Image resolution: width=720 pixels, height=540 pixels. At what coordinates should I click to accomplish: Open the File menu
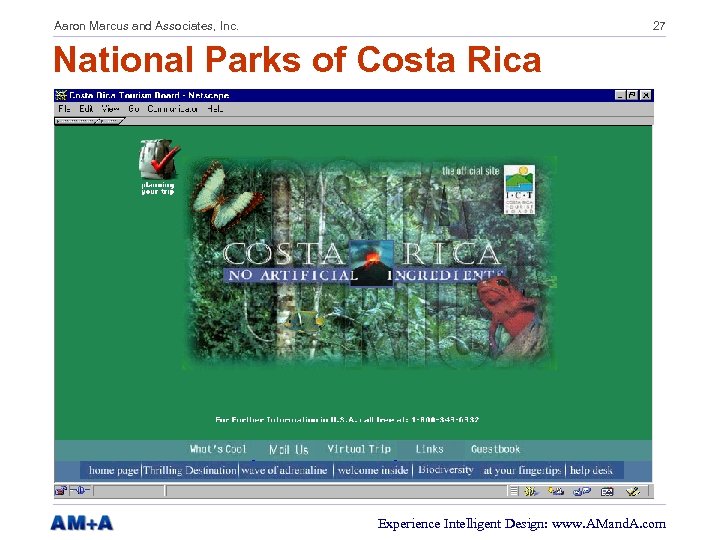(x=64, y=109)
